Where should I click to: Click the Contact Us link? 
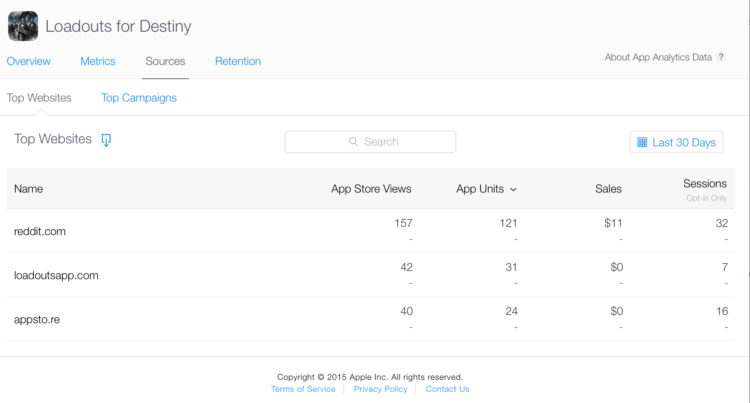[x=447, y=389]
